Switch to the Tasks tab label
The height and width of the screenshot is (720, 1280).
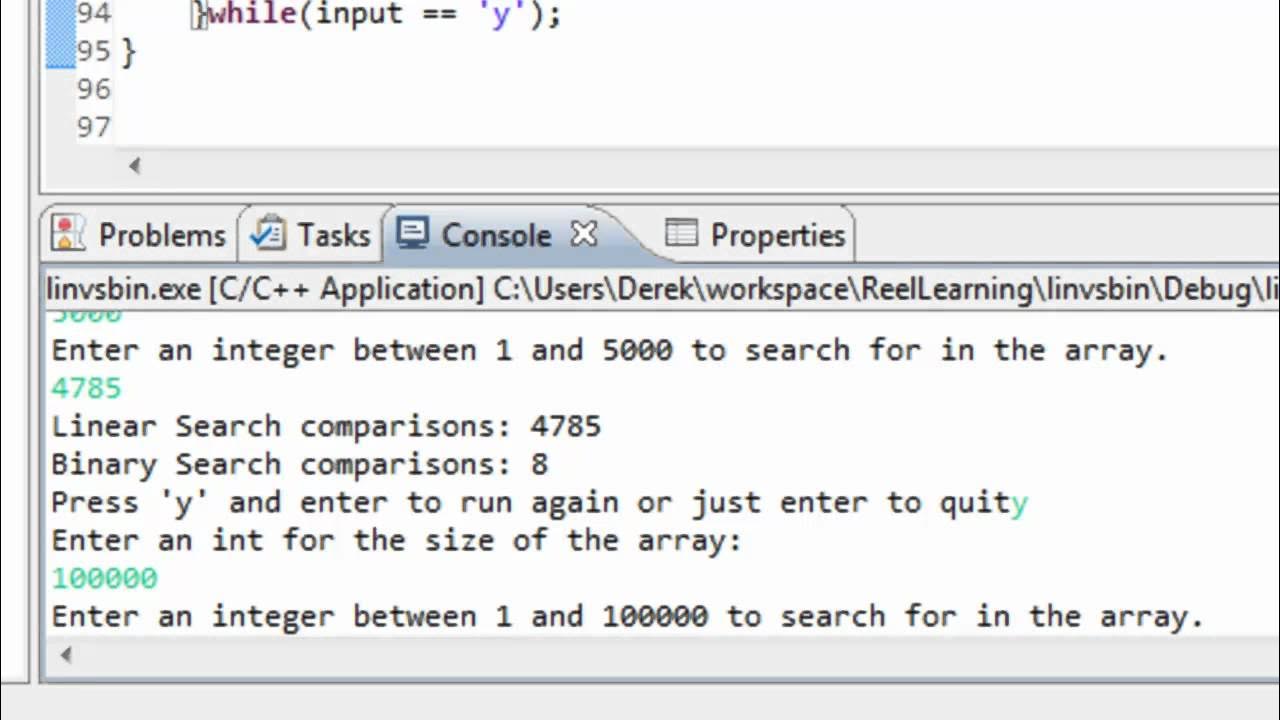333,235
